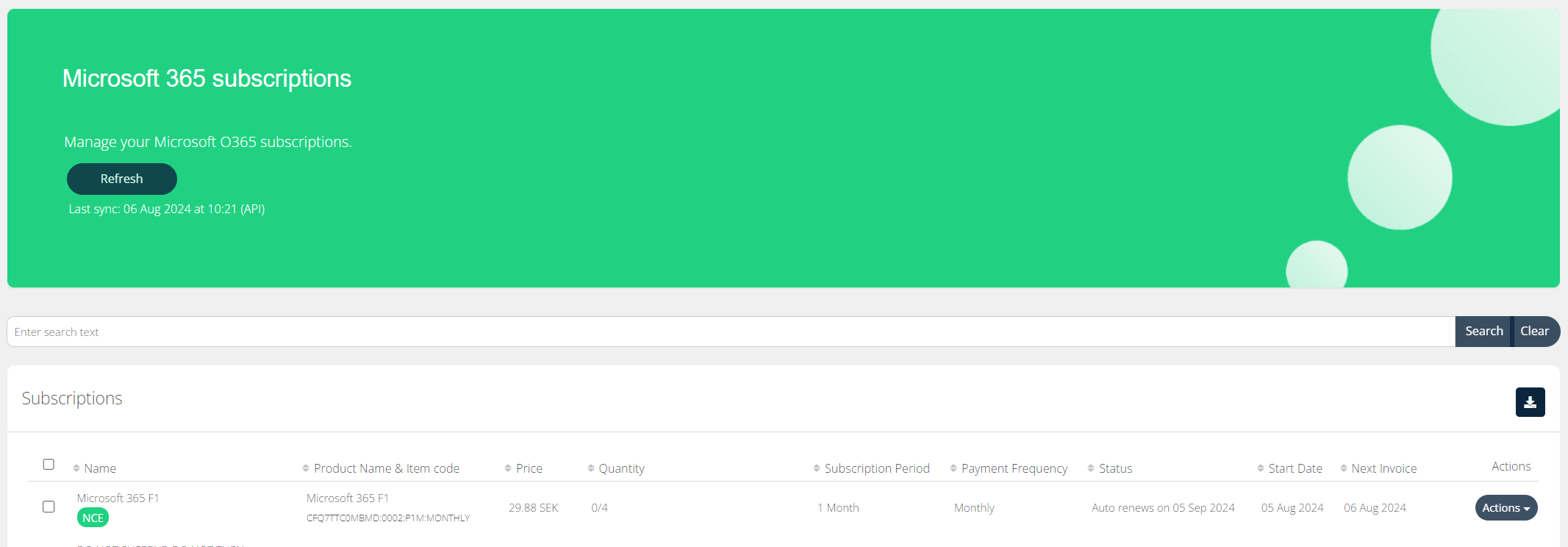Screen dimensions: 1568x547
Task: Open the Microsoft 365 F1 name link
Action: (x=118, y=498)
